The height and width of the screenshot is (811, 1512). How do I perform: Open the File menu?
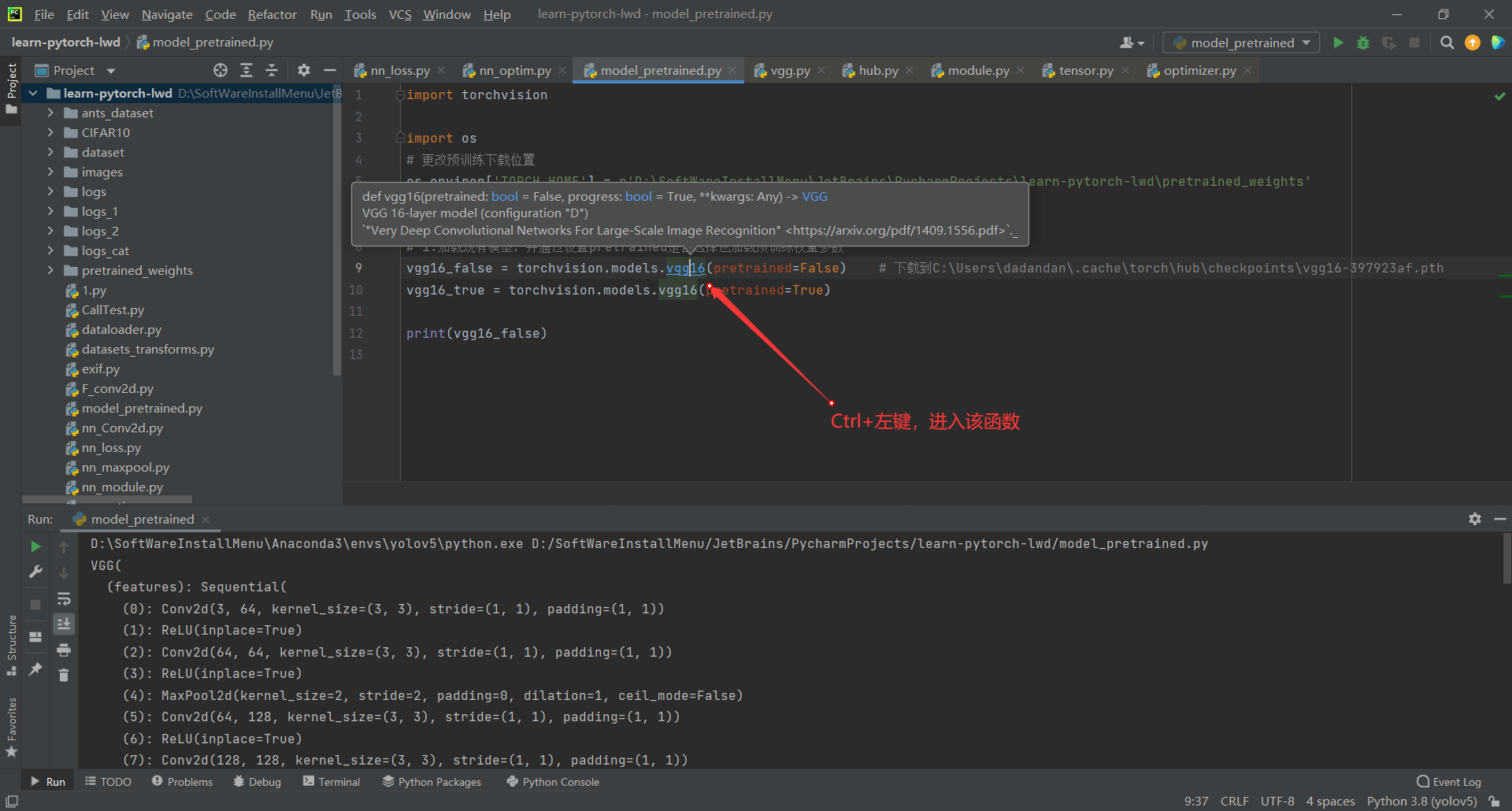coord(44,14)
